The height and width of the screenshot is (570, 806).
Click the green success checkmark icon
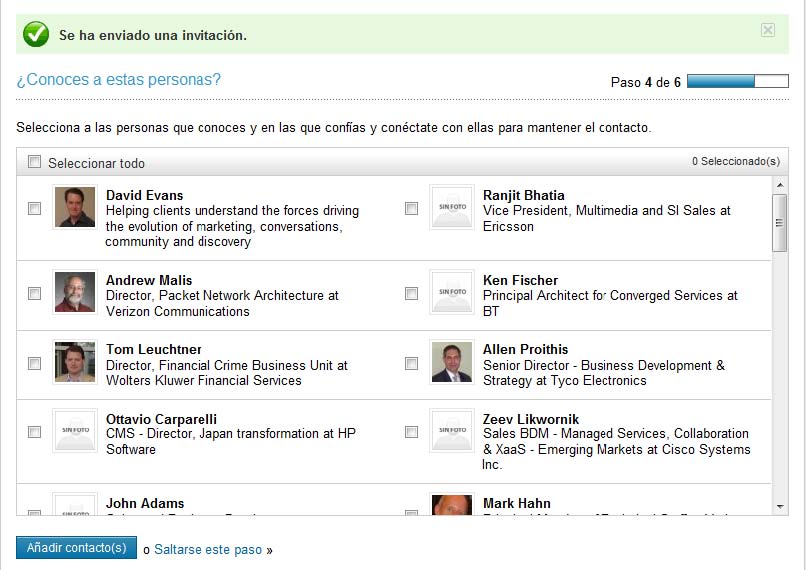[x=36, y=35]
